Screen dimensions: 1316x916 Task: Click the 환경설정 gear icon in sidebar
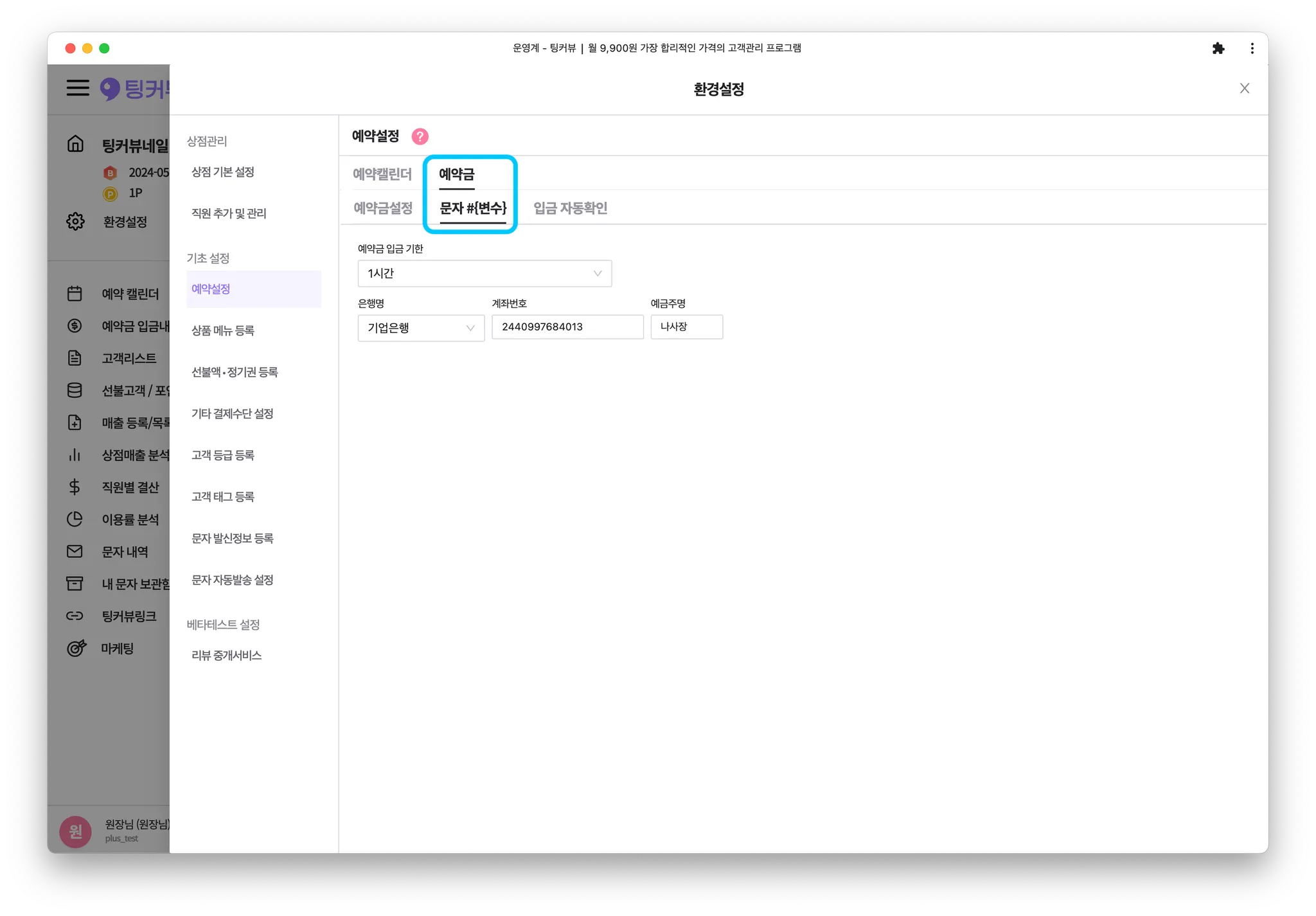(75, 222)
